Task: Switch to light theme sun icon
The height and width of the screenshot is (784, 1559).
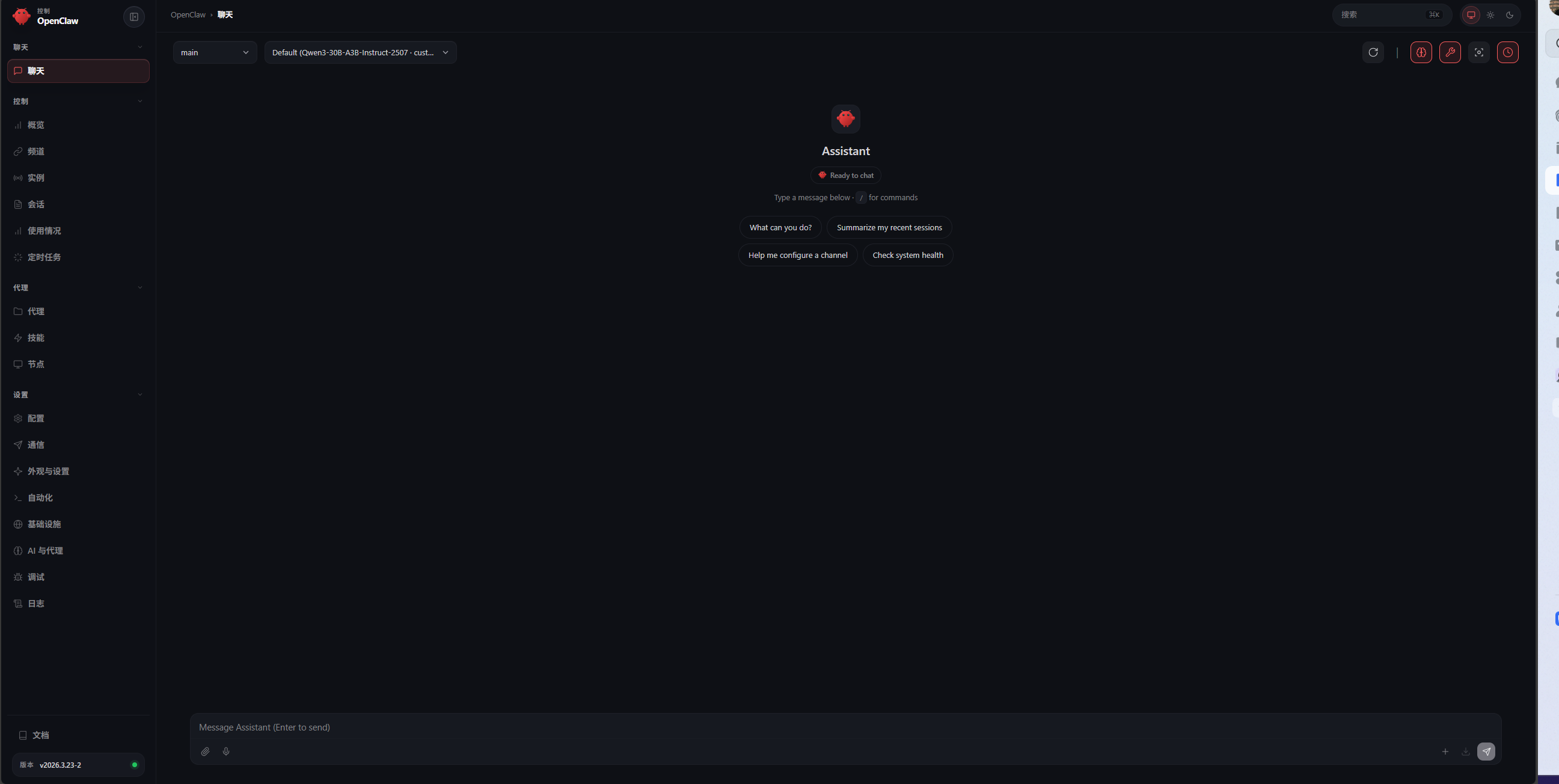Action: click(1490, 15)
